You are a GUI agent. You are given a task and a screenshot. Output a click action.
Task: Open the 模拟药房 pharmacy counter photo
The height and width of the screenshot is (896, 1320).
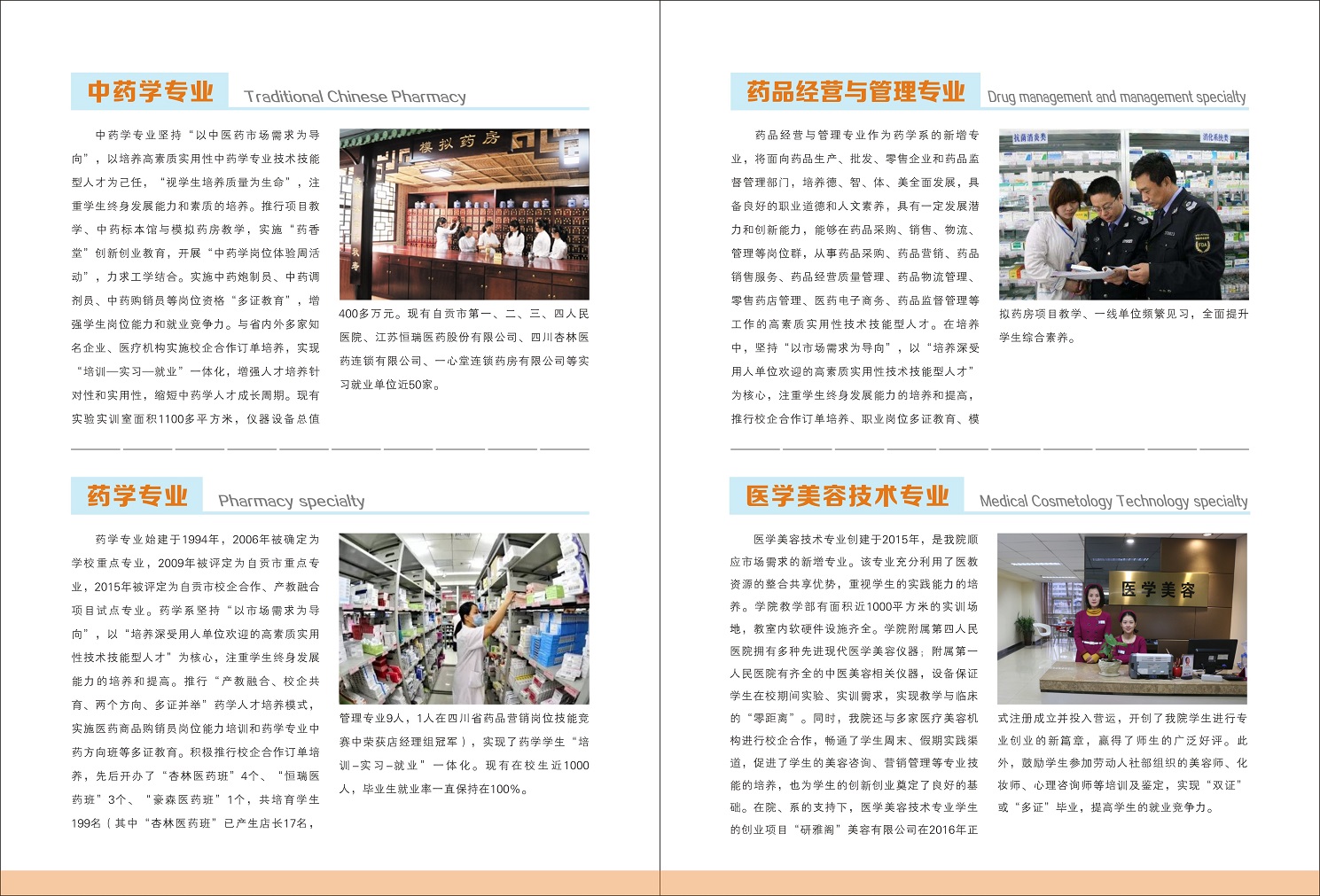(464, 214)
